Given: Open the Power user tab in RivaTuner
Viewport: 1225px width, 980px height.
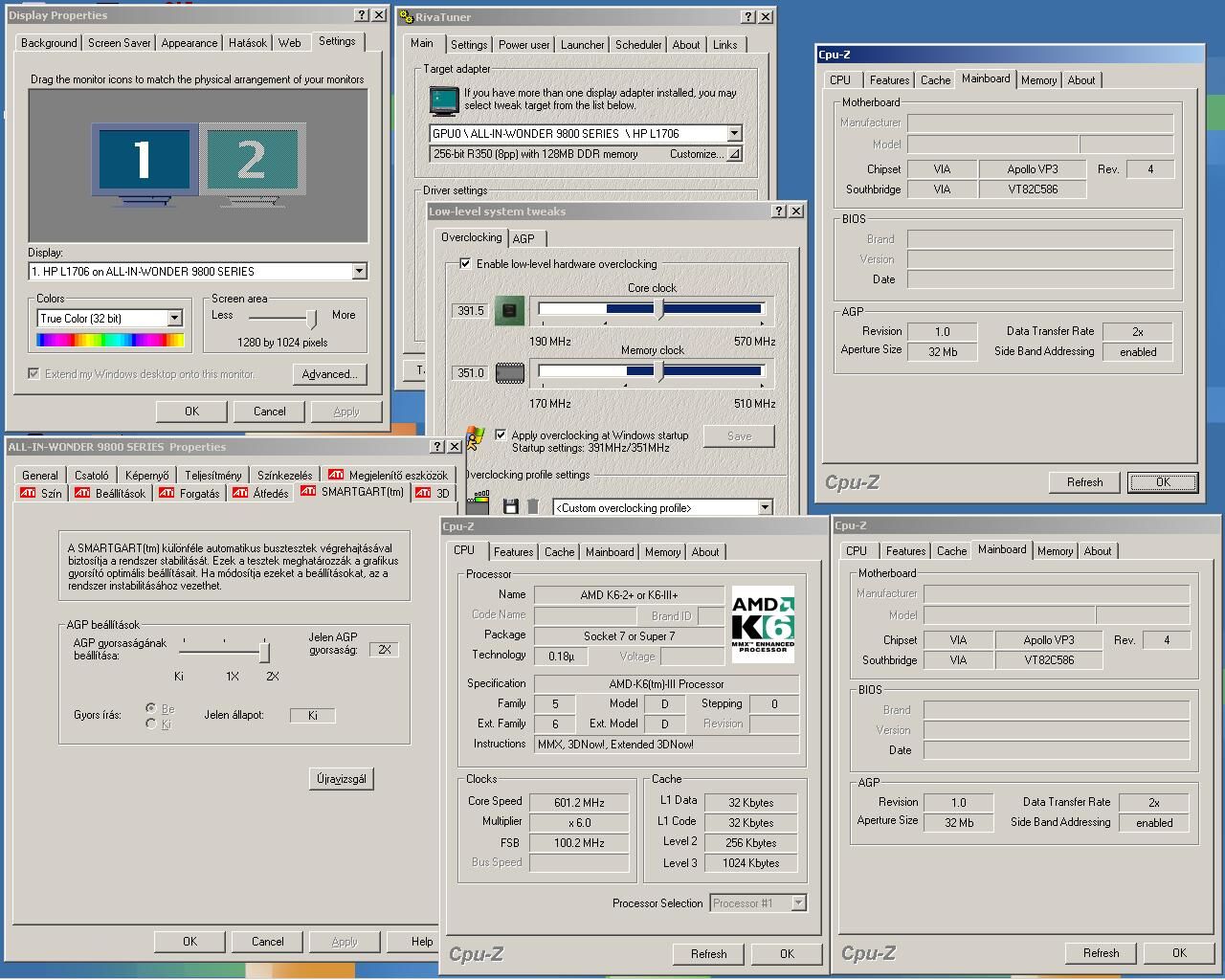Looking at the screenshot, I should tap(524, 45).
